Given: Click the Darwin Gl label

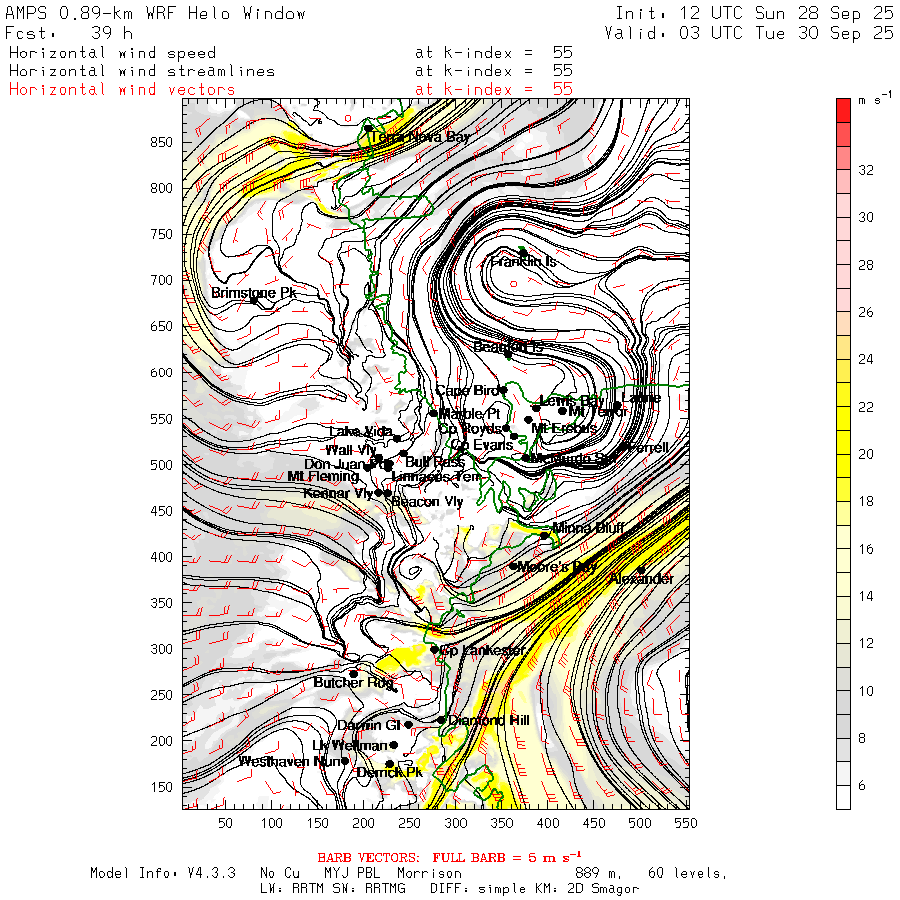Looking at the screenshot, I should [x=368, y=726].
